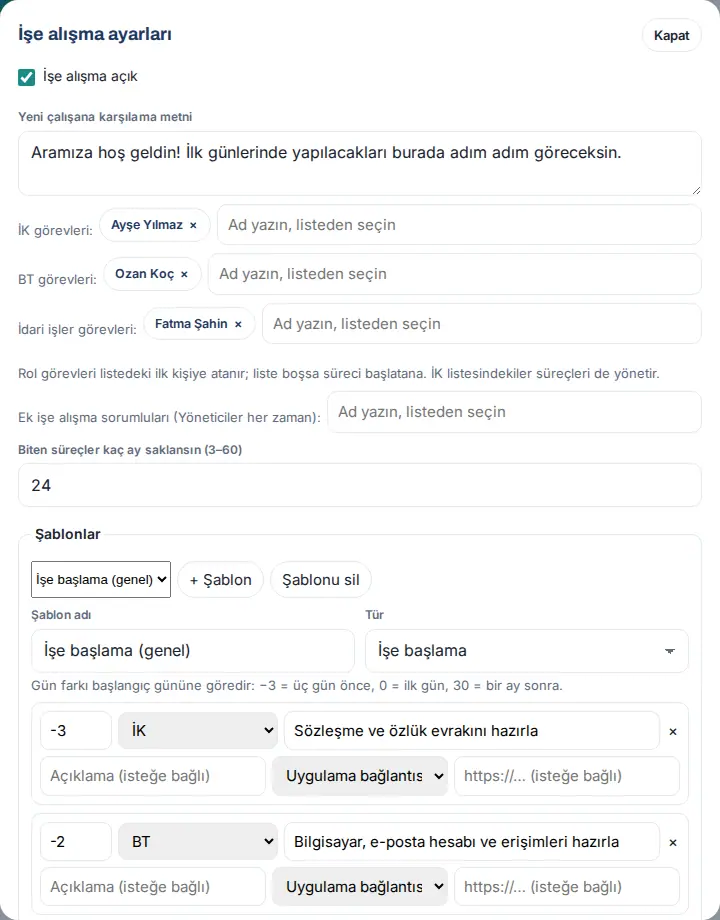This screenshot has width=720, height=920.
Task: Click the retention months field showing 24
Action: [x=360, y=485]
